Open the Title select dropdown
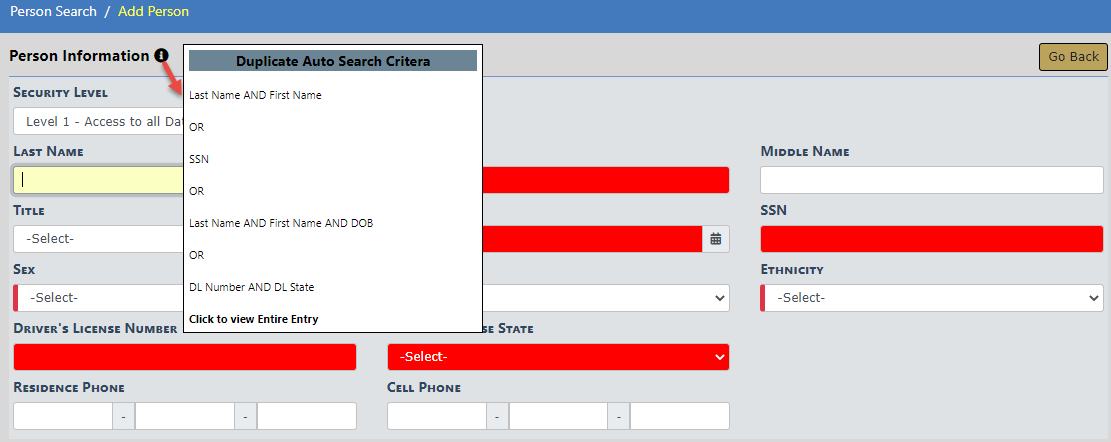 pyautogui.click(x=98, y=239)
